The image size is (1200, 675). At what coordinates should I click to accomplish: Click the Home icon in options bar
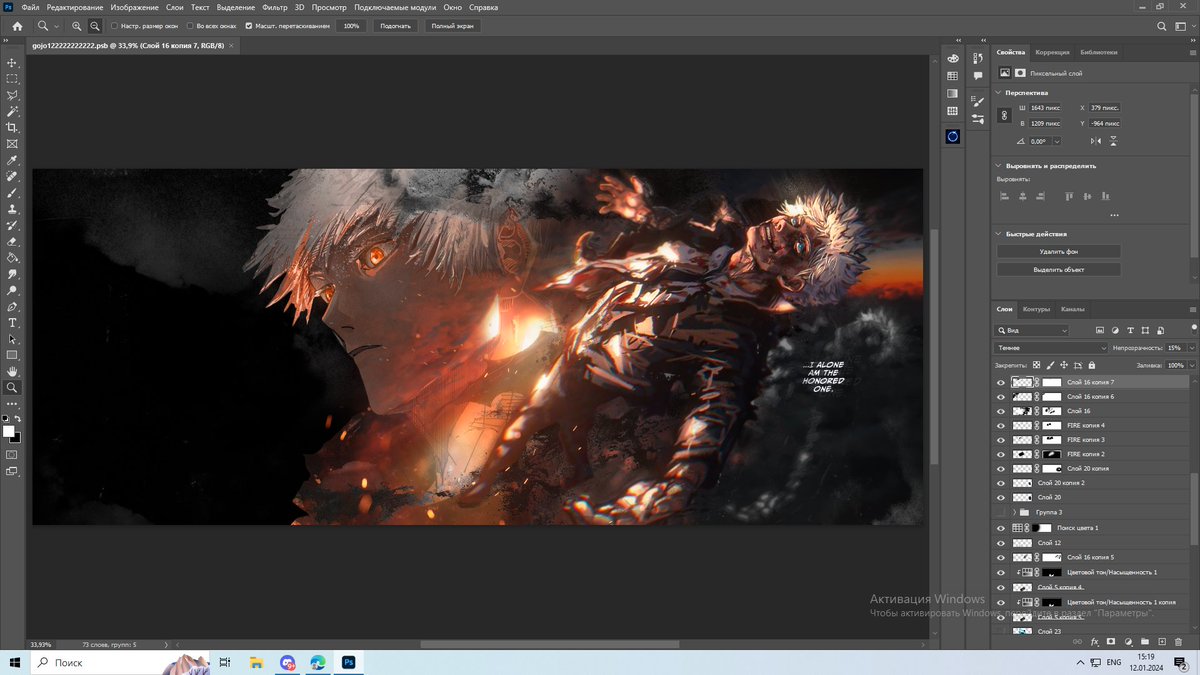point(16,26)
